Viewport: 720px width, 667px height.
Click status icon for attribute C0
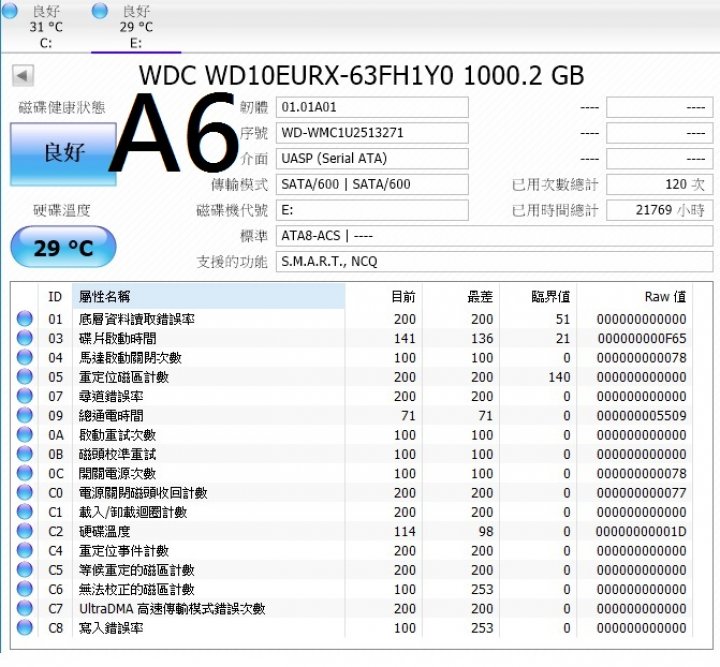tap(25, 492)
